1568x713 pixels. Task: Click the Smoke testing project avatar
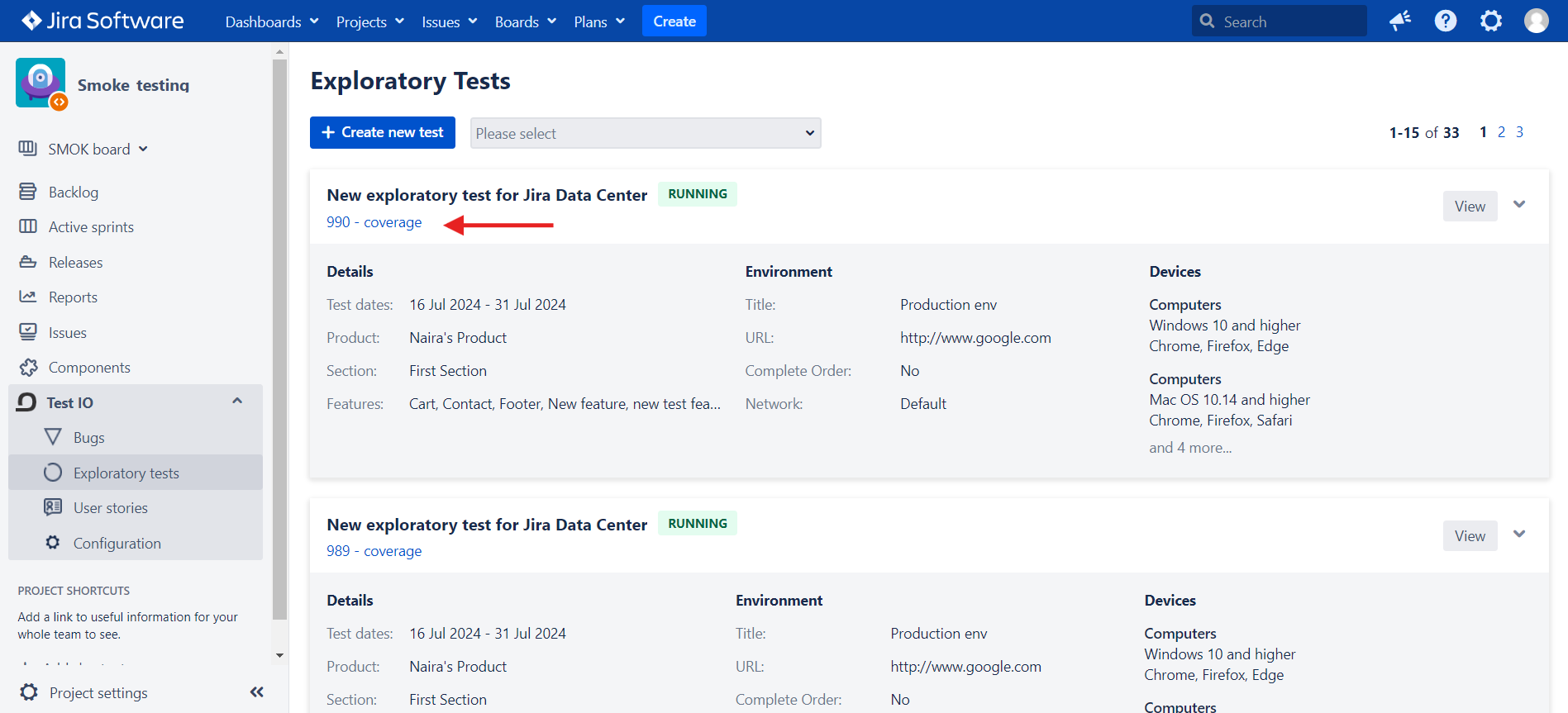[41, 83]
